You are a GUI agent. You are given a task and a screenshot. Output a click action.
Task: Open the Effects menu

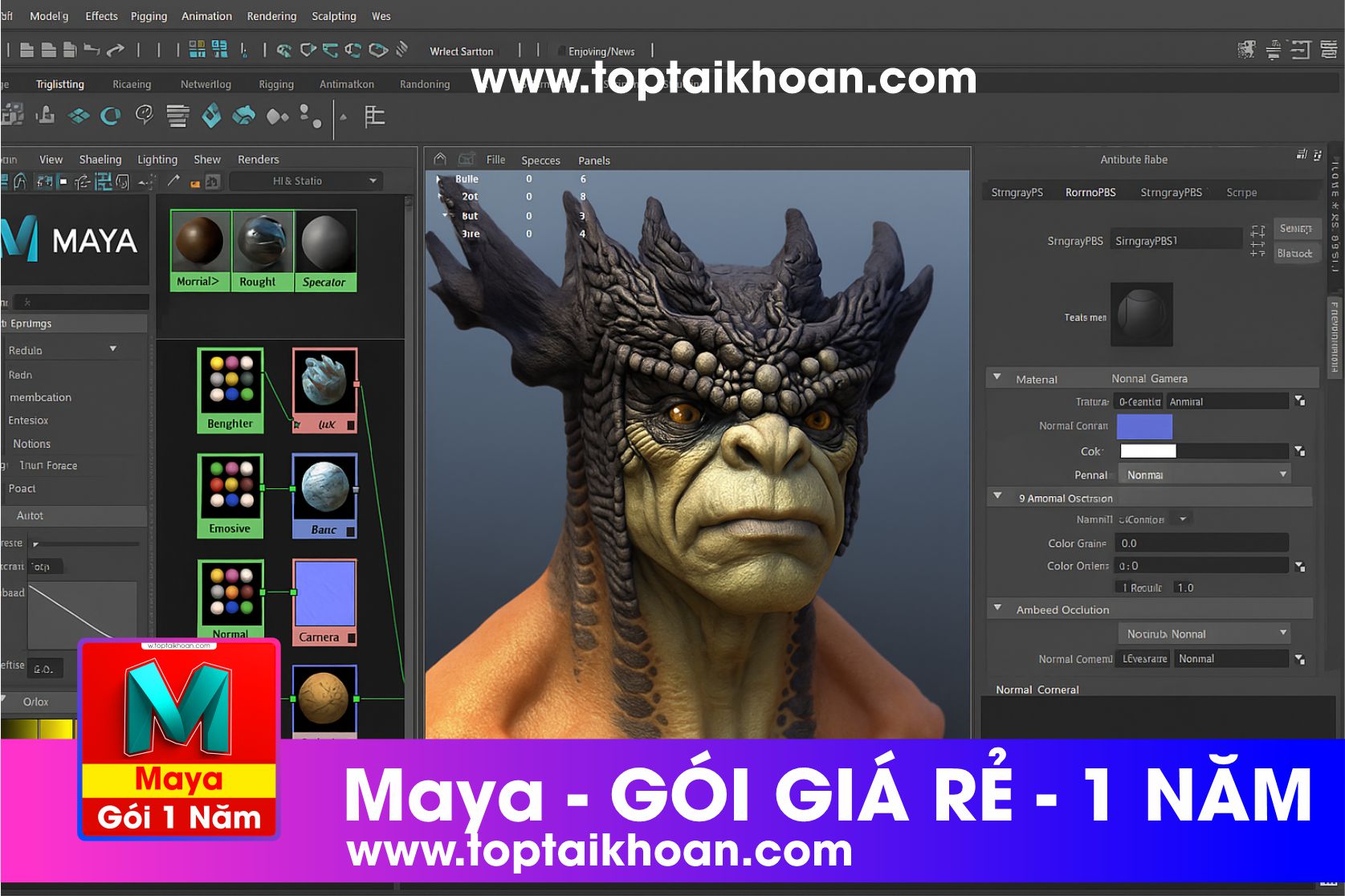(101, 16)
